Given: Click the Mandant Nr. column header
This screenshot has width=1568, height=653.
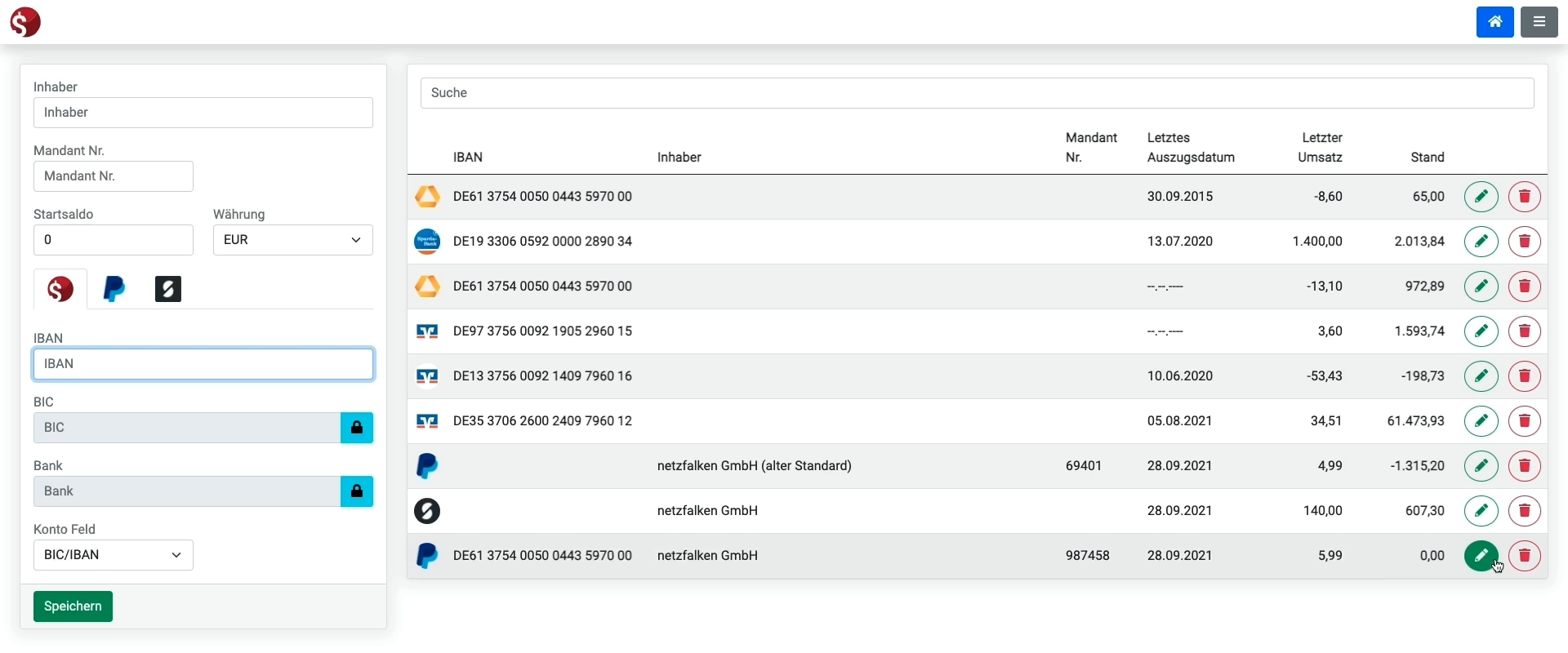Looking at the screenshot, I should tap(1091, 148).
